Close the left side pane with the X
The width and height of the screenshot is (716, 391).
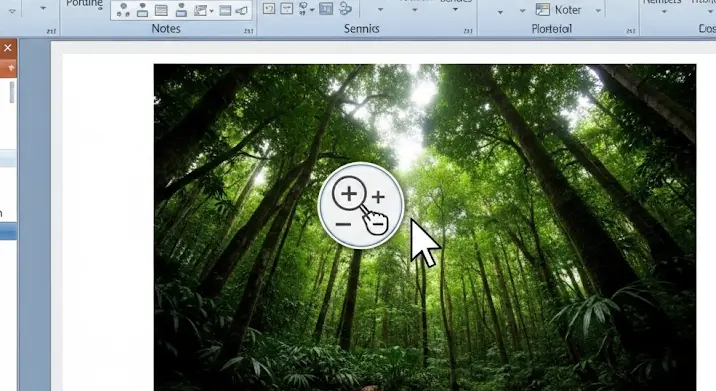click(x=8, y=48)
